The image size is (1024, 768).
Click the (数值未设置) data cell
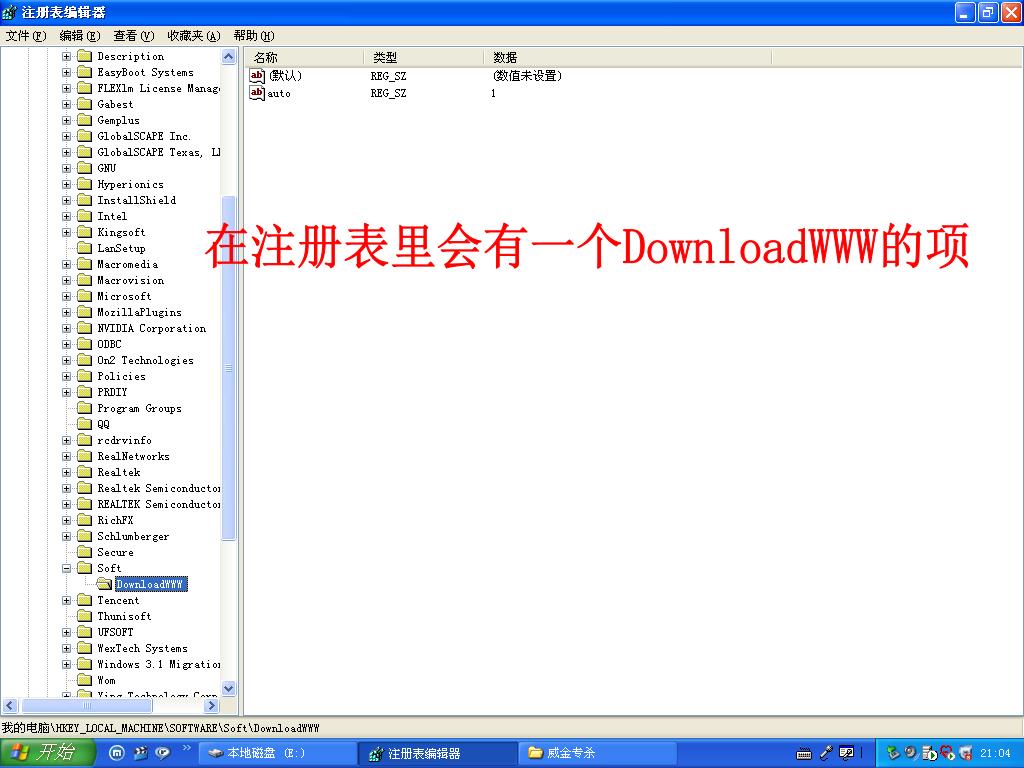[527, 76]
